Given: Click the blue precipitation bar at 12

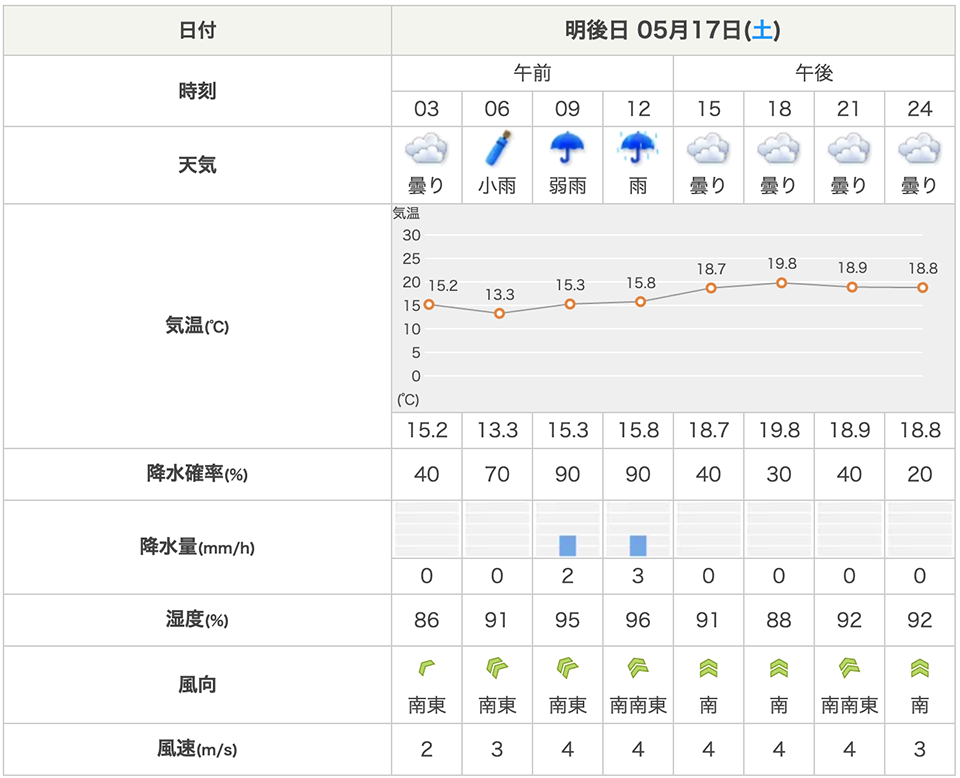Looking at the screenshot, I should click(x=638, y=545).
